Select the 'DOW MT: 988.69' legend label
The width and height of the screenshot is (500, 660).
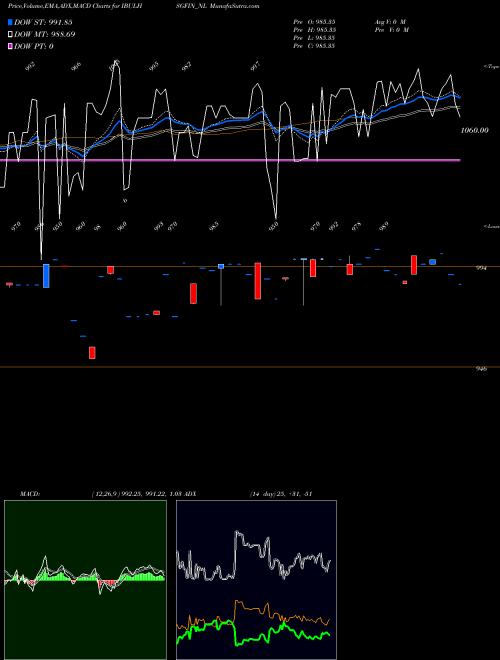tap(45, 34)
